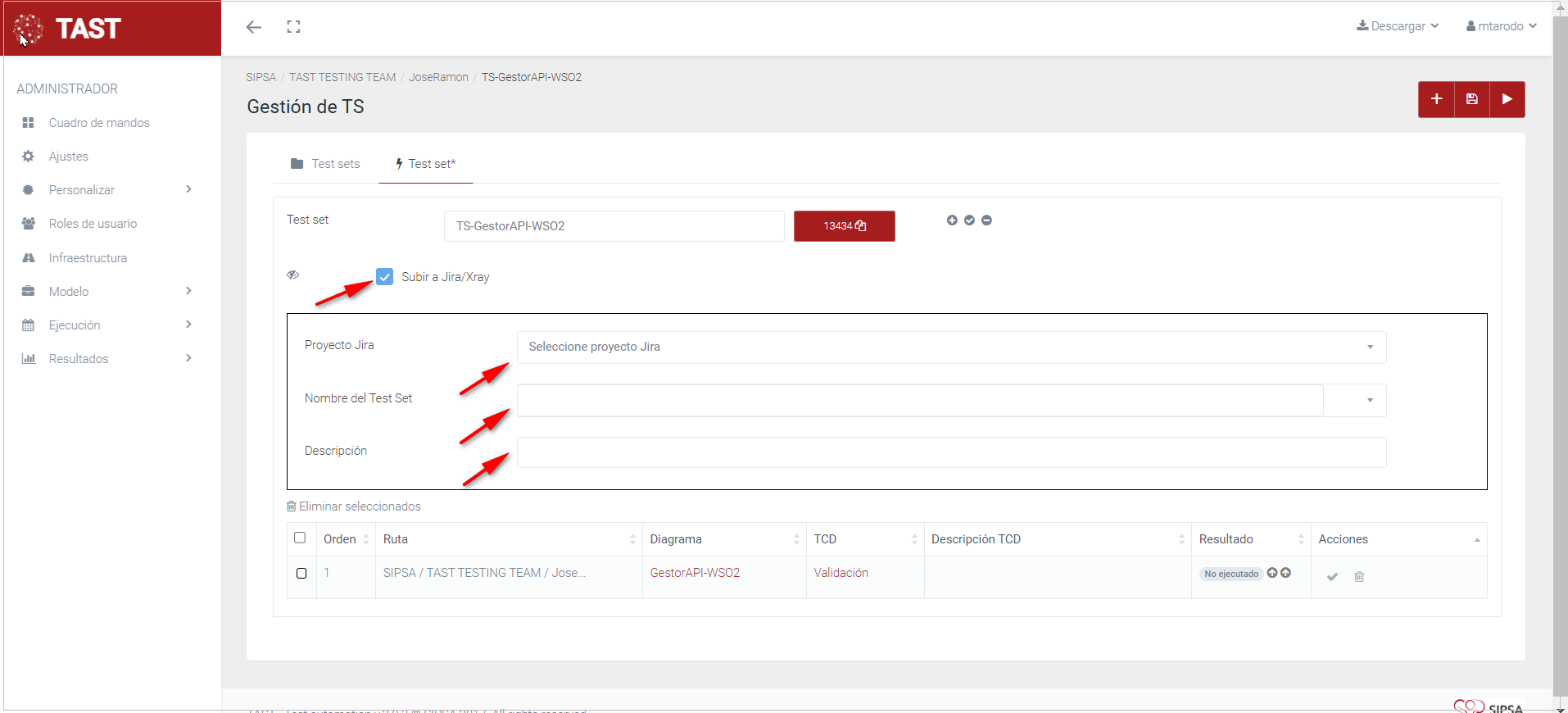Open the Proyecto Jira dropdown
Viewport: 1568px width, 713px height.
coord(950,347)
